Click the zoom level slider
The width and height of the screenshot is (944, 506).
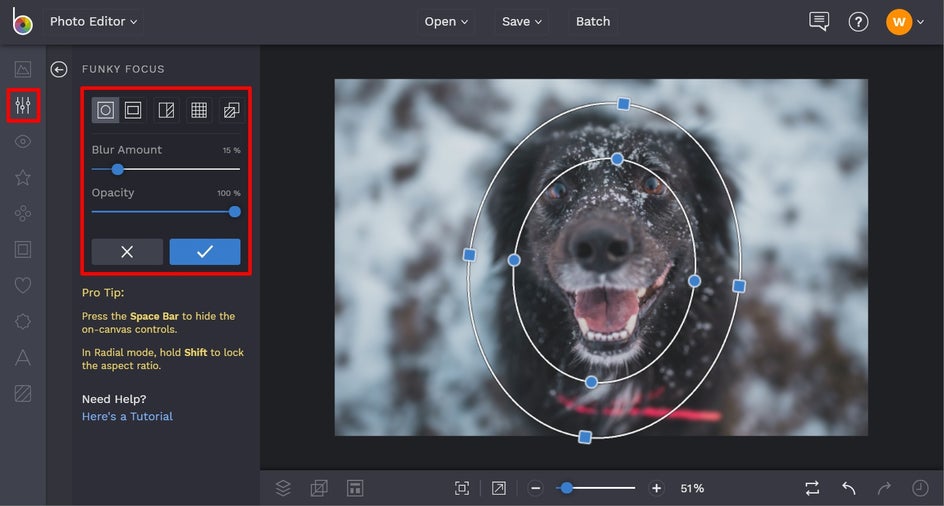596,488
